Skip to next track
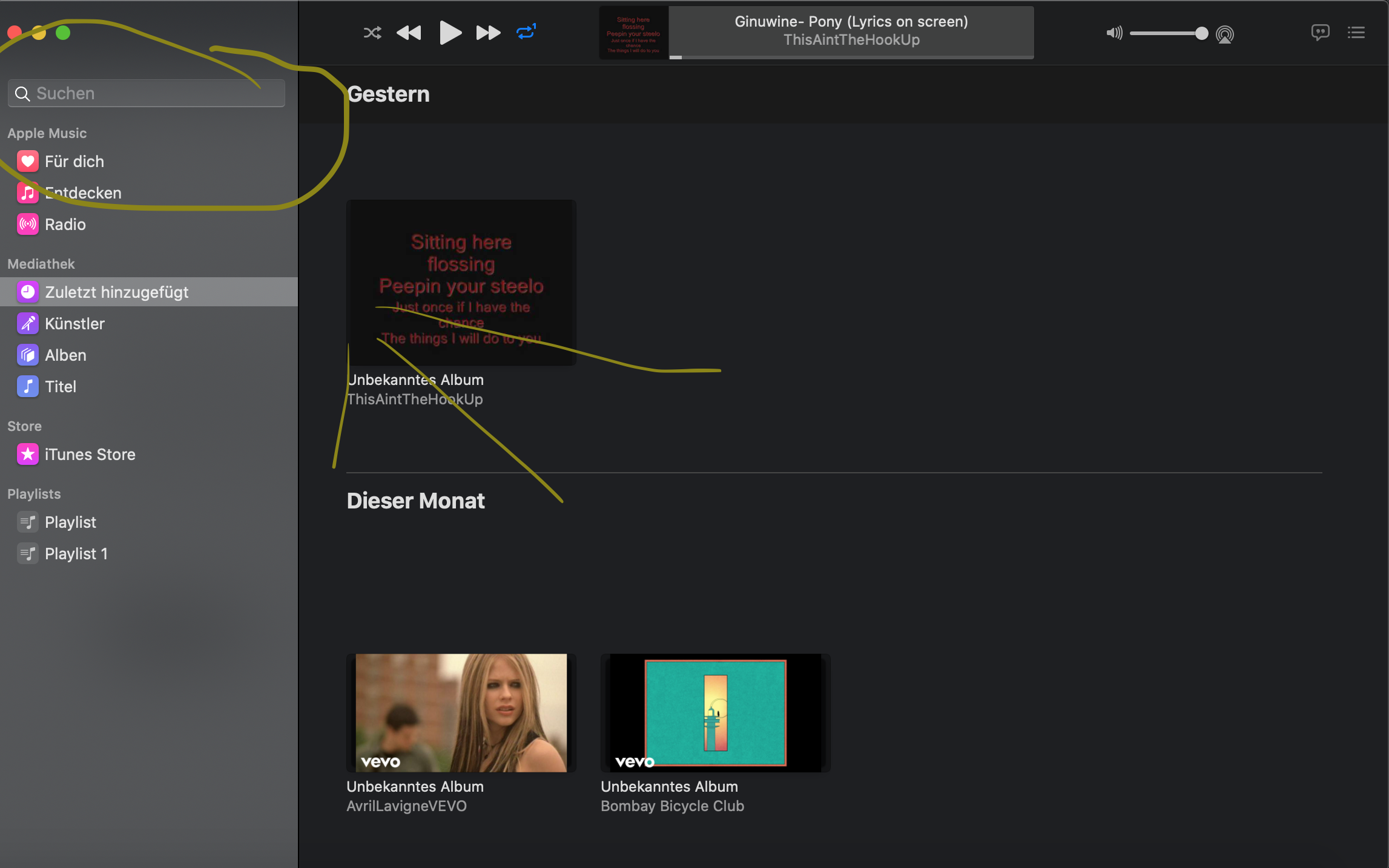 [488, 33]
